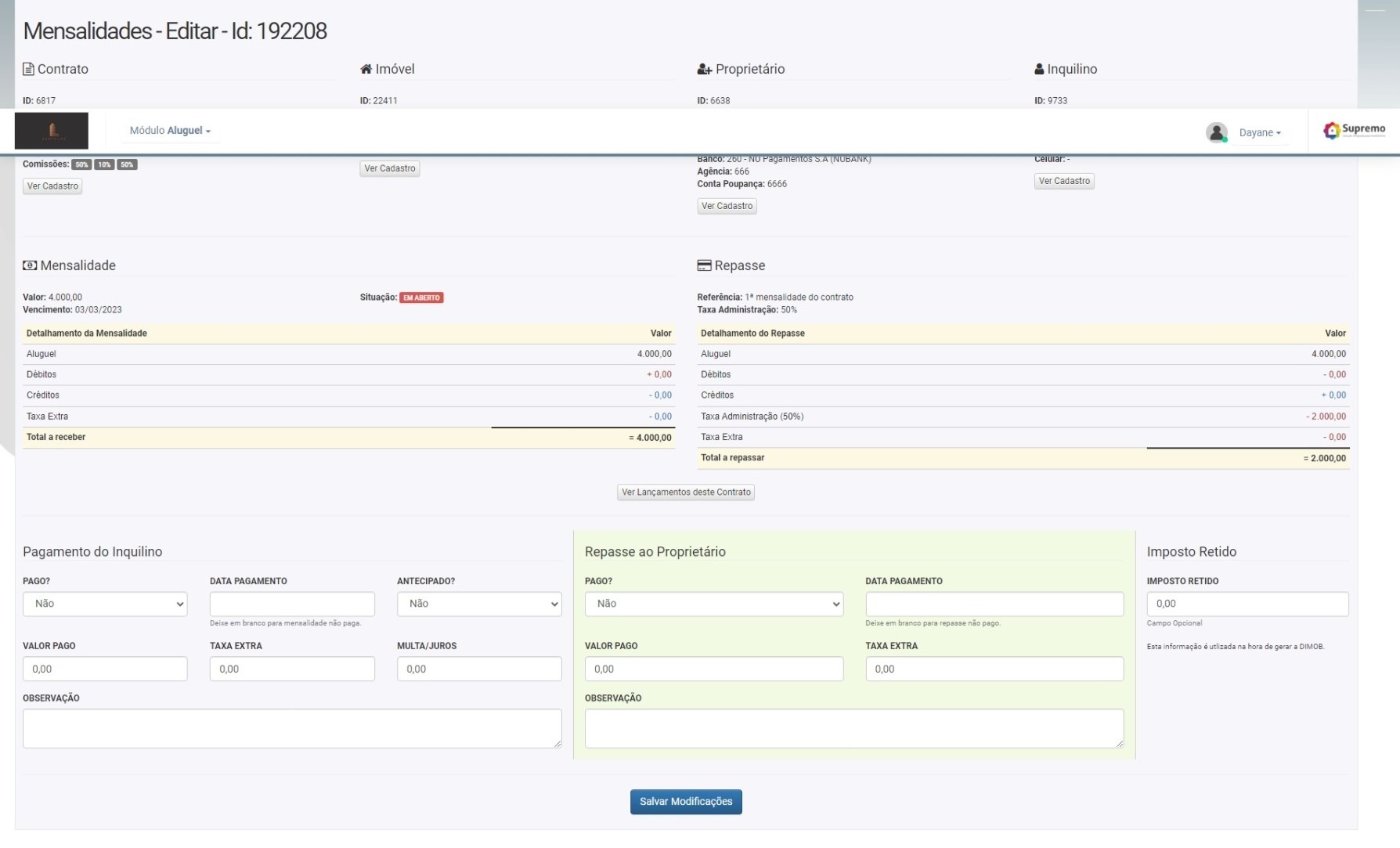Click the Imóvel house icon

click(x=366, y=69)
